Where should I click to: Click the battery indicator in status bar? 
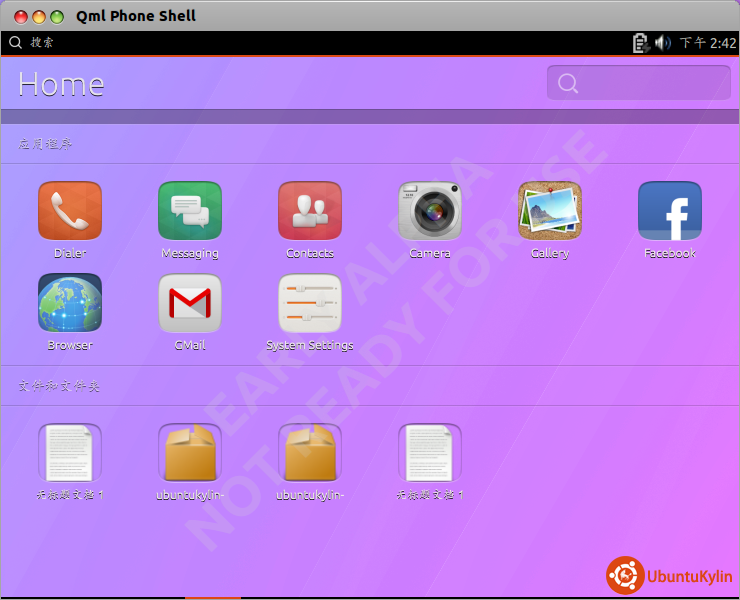click(641, 43)
